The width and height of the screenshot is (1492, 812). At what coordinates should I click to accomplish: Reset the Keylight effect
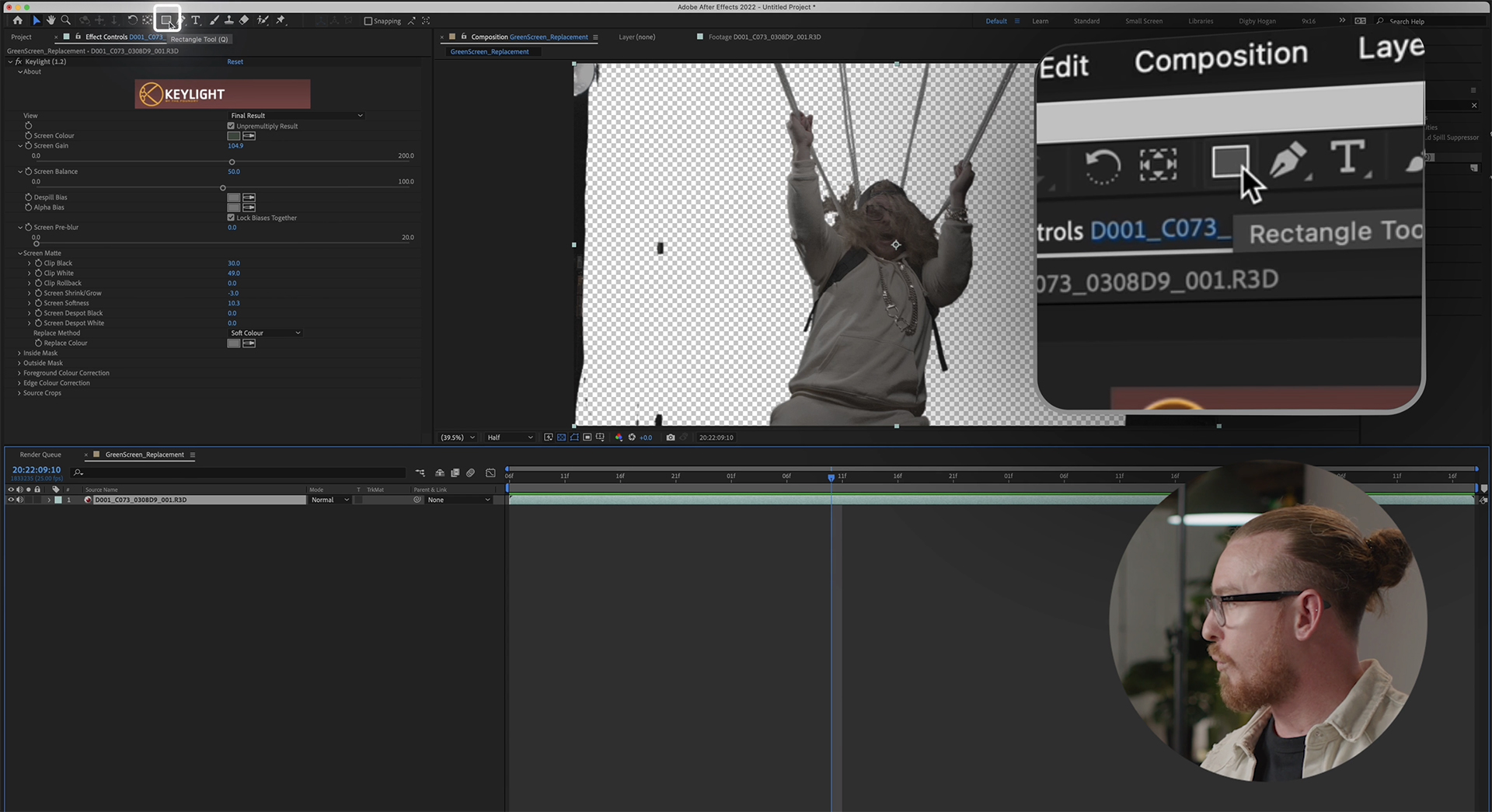235,61
